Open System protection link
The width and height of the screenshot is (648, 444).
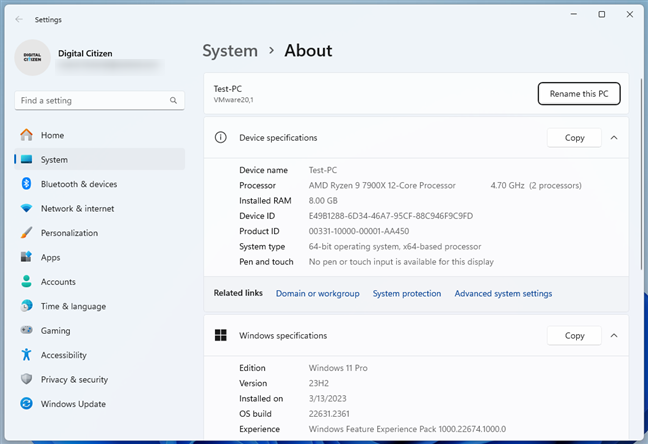pos(407,293)
